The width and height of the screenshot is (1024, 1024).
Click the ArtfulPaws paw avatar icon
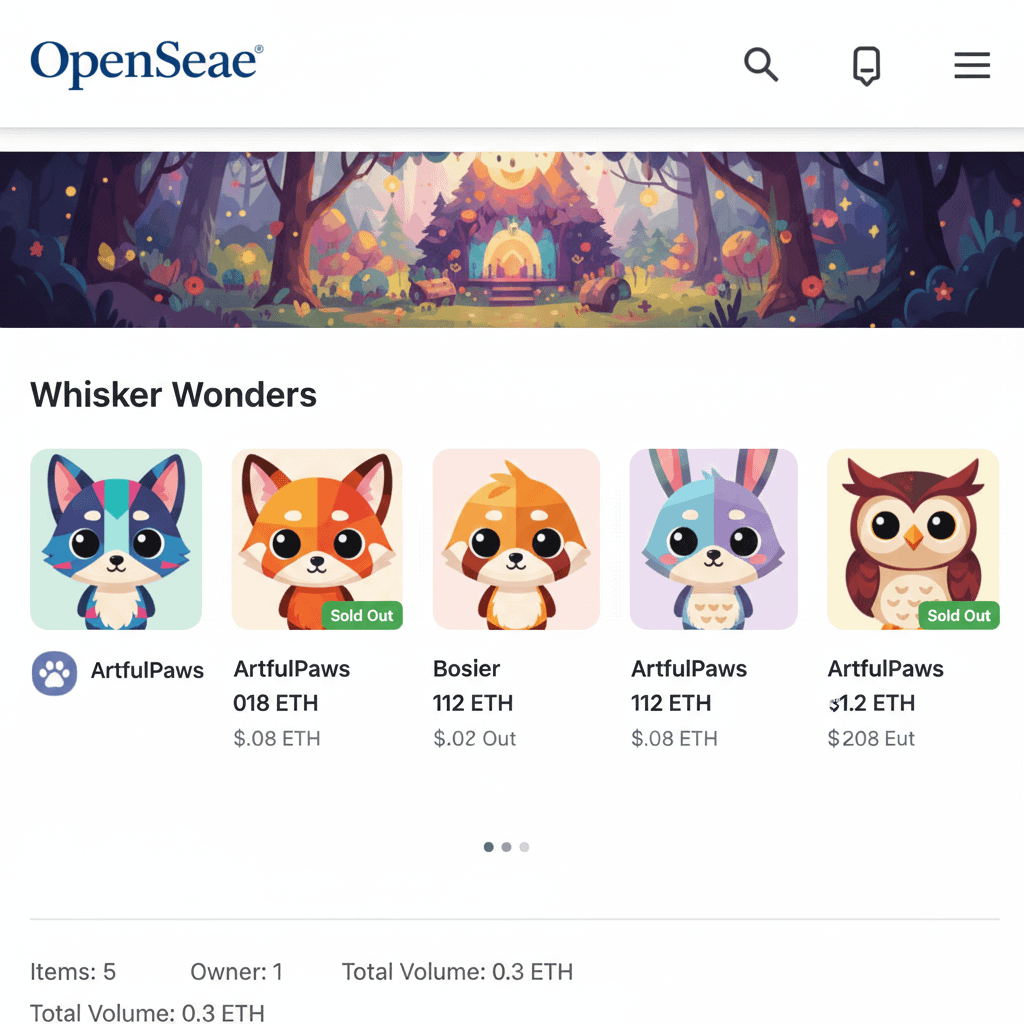click(x=54, y=673)
